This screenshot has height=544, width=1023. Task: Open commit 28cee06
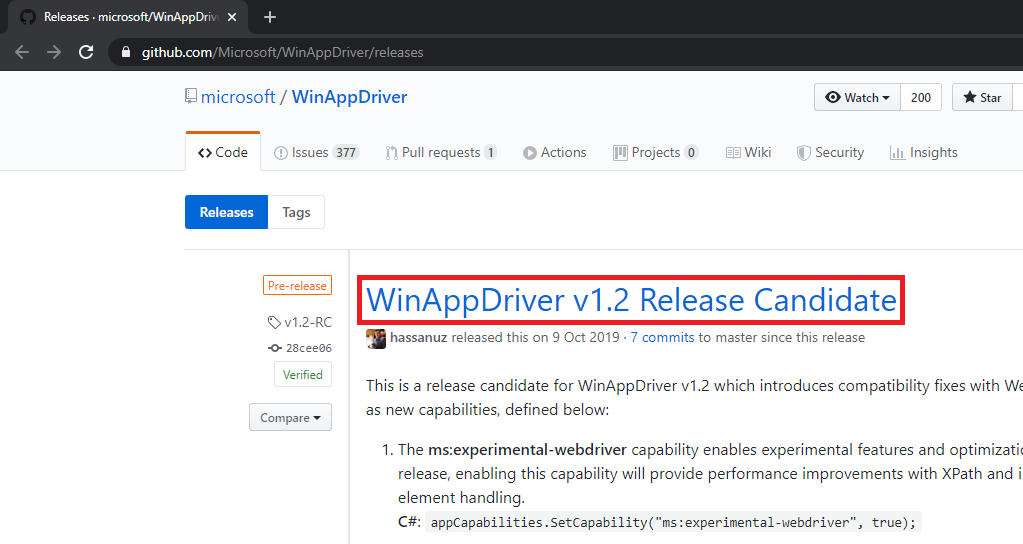[308, 348]
